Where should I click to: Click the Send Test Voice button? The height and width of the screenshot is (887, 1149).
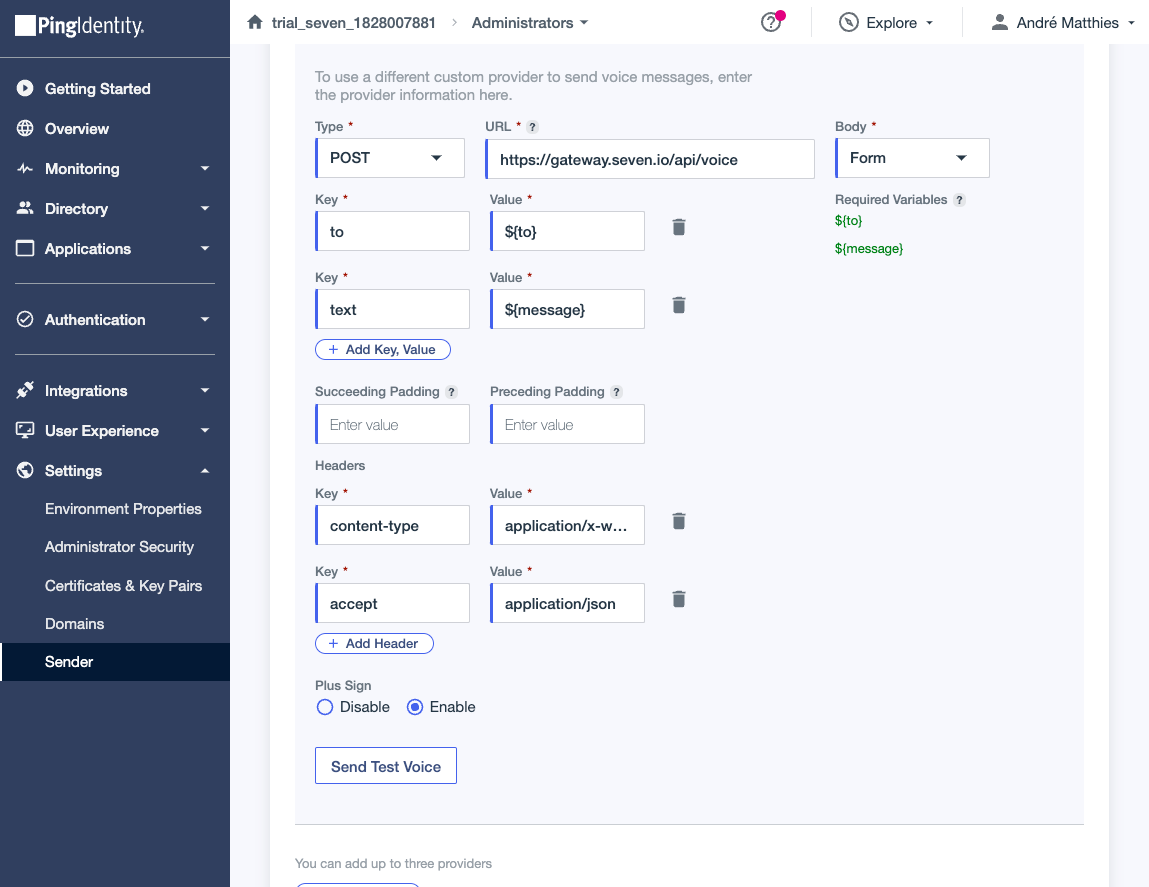coord(385,766)
